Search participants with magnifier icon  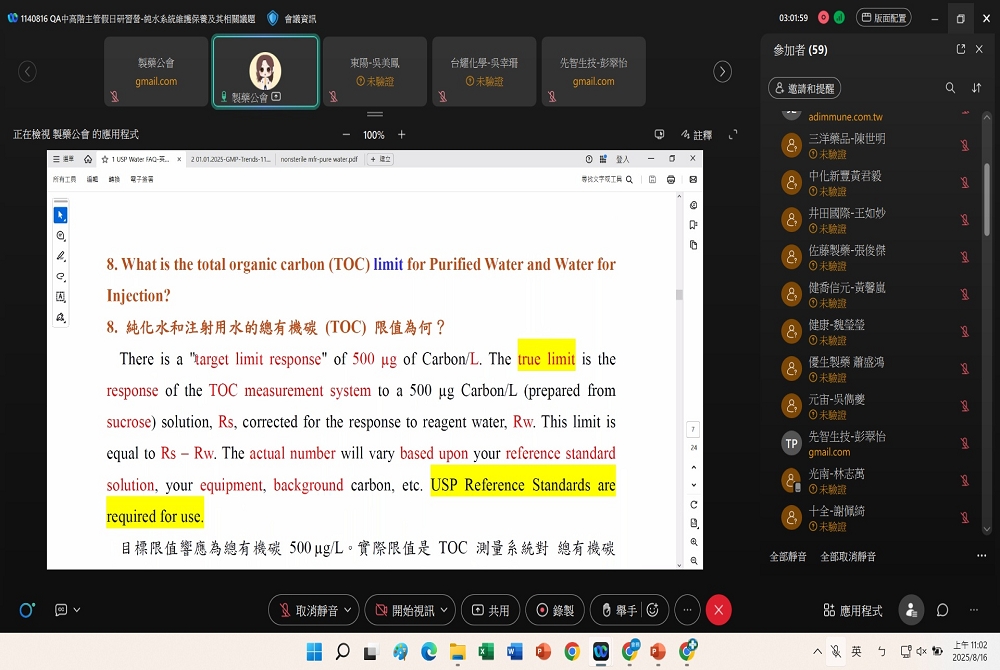pyautogui.click(x=950, y=88)
